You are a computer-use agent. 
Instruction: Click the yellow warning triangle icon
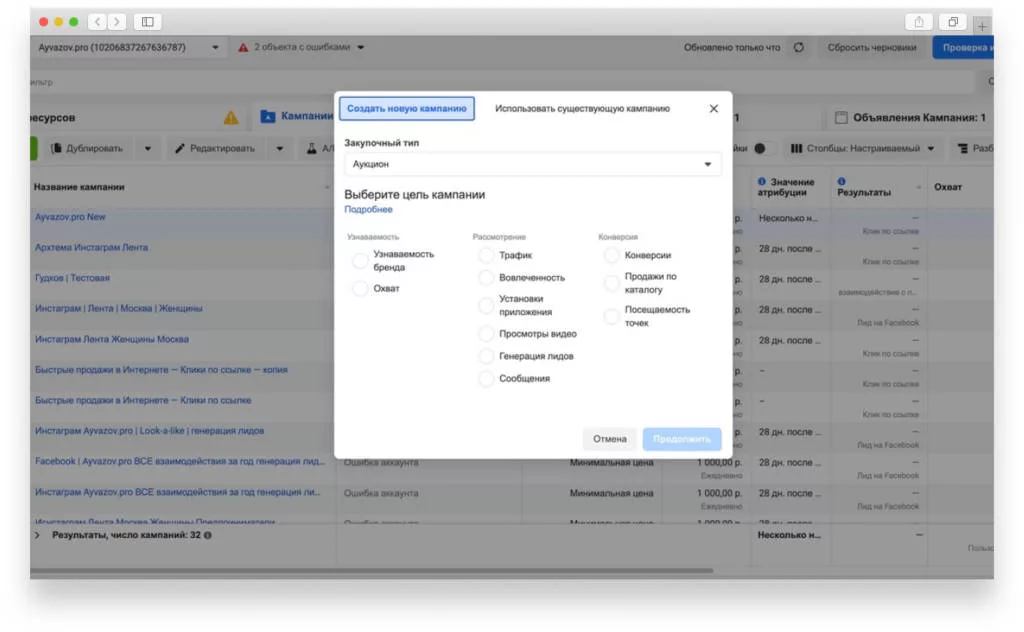point(231,118)
